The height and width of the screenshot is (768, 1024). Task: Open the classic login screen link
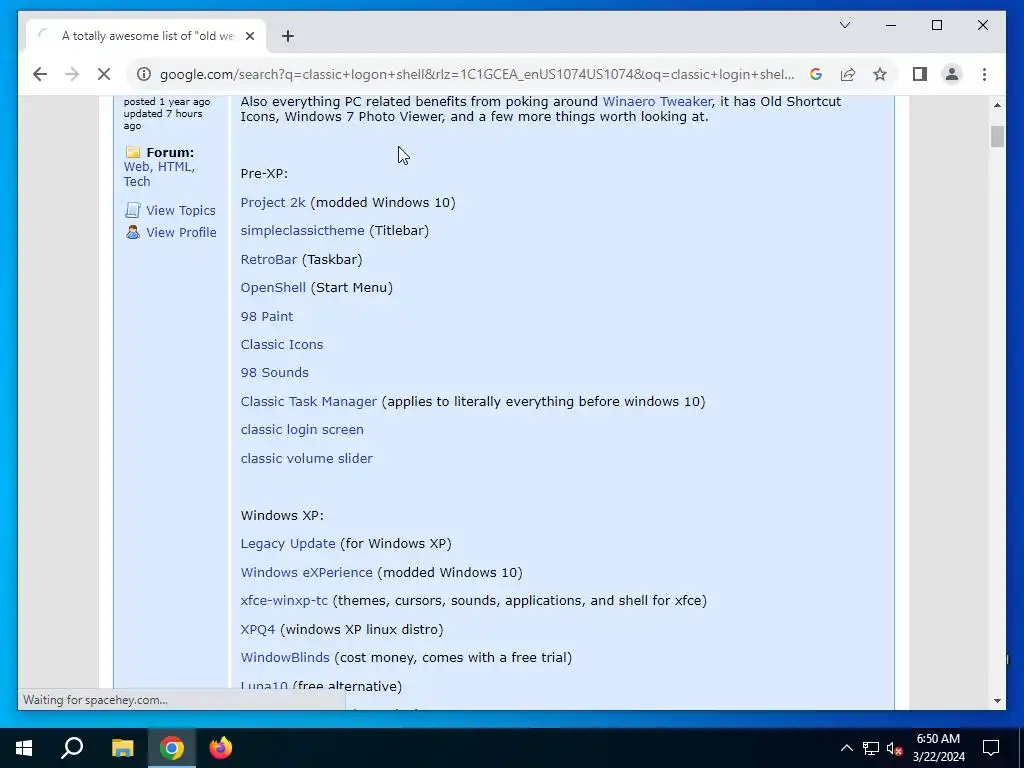(302, 430)
